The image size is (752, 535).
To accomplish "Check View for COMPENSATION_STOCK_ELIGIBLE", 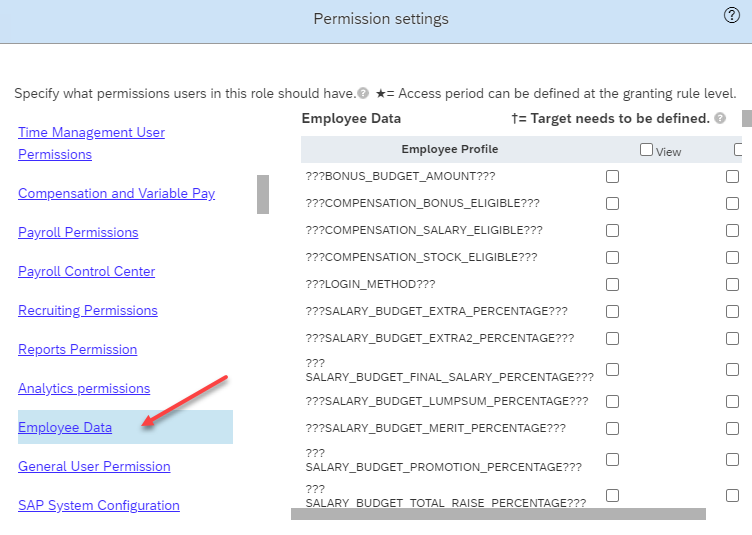I will click(x=612, y=257).
